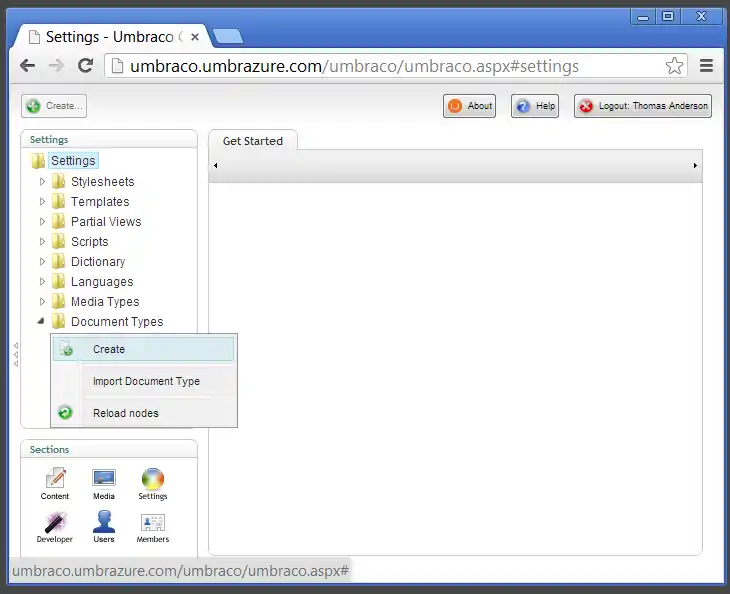Click the Media Types folder icon
Image resolution: width=730 pixels, height=594 pixels.
tap(58, 301)
